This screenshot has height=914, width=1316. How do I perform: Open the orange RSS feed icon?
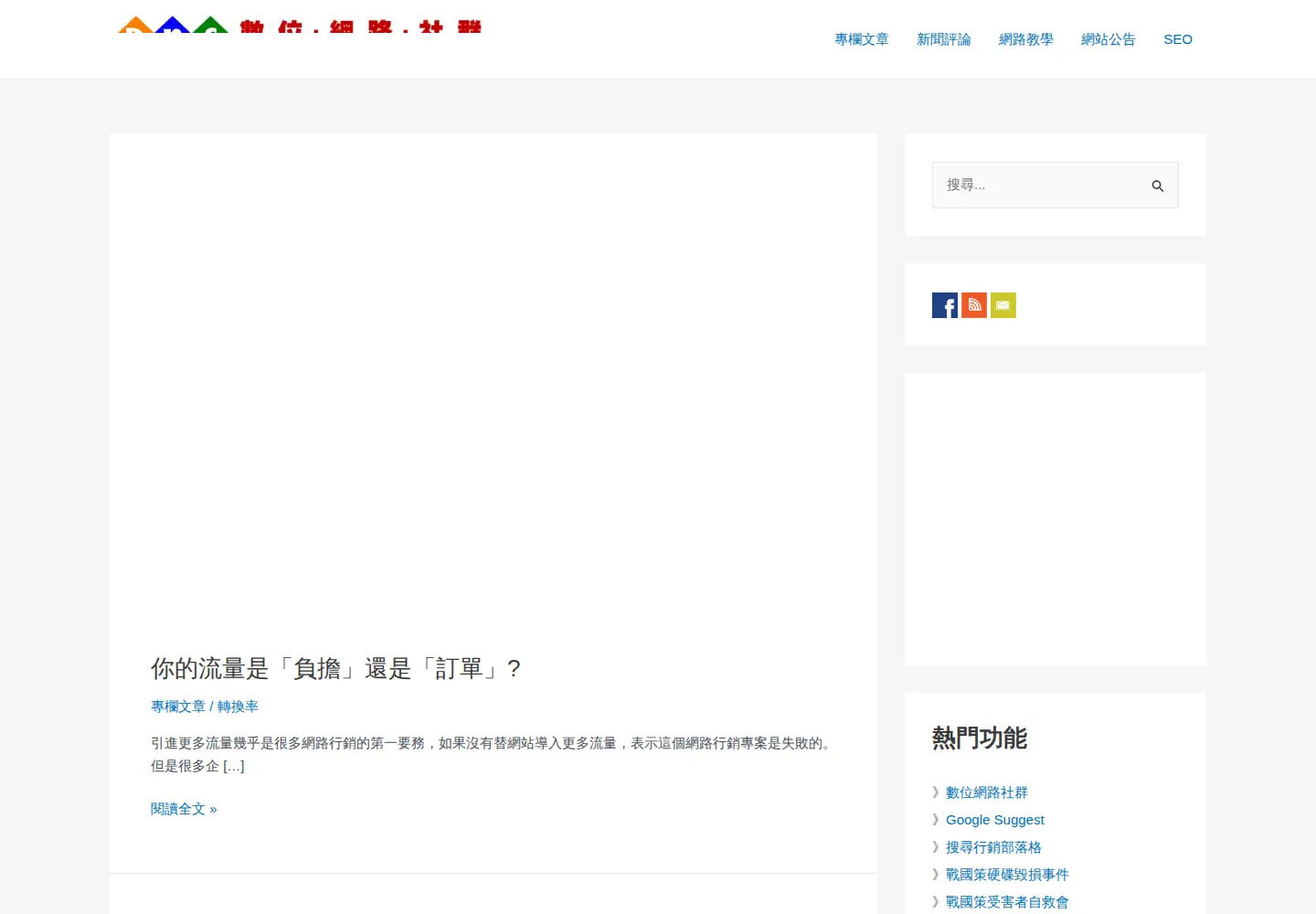click(x=974, y=305)
